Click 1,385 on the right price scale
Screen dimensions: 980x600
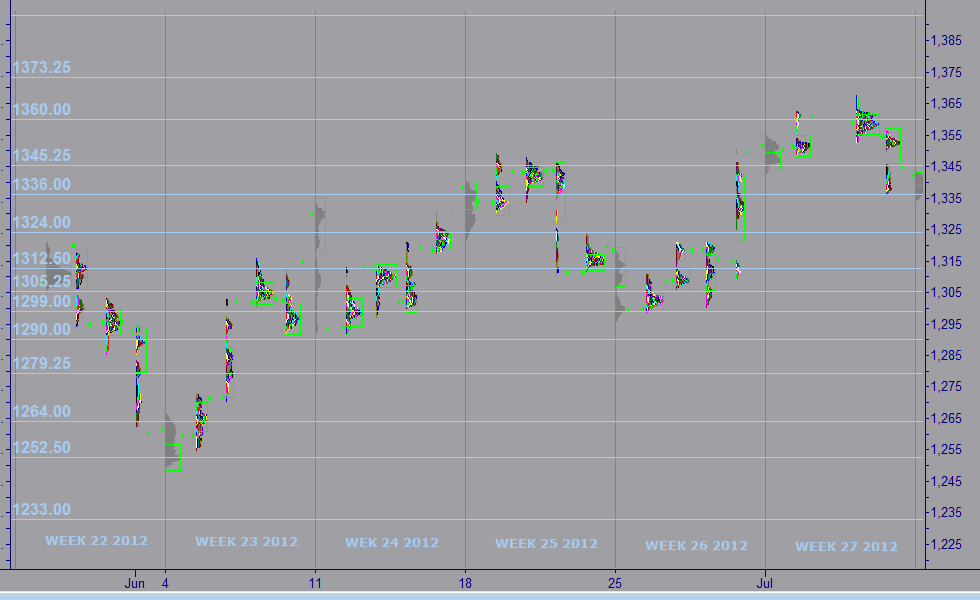pyautogui.click(x=946, y=41)
